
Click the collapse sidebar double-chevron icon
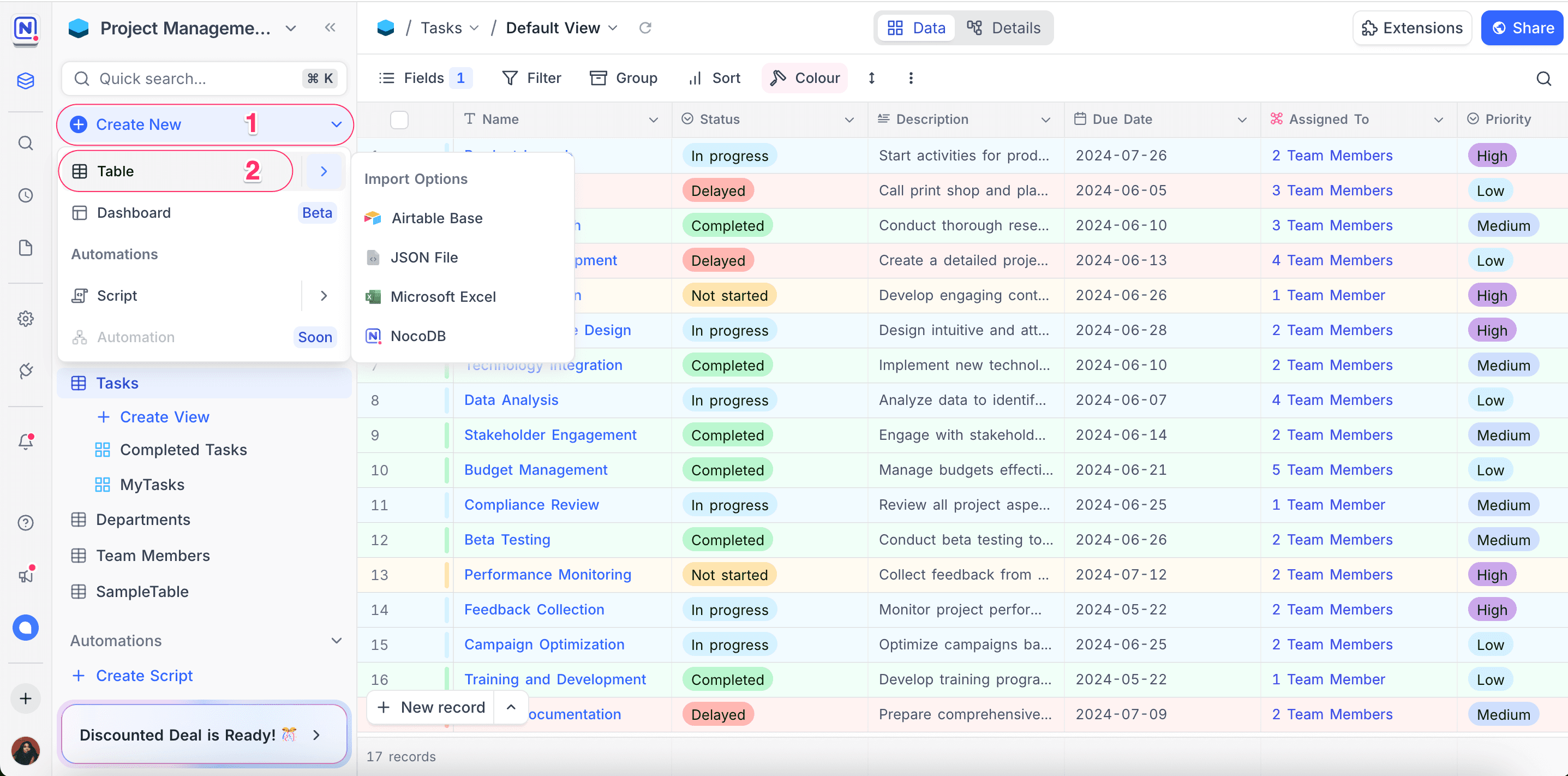tap(330, 27)
